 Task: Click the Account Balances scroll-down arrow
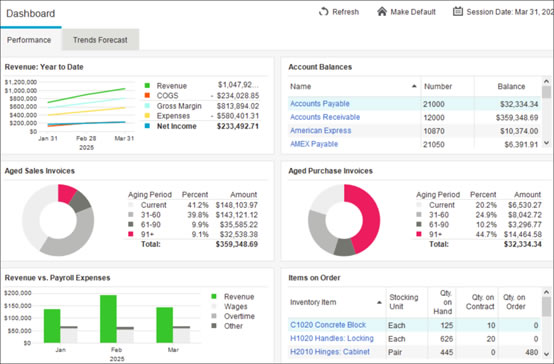tap(546, 143)
